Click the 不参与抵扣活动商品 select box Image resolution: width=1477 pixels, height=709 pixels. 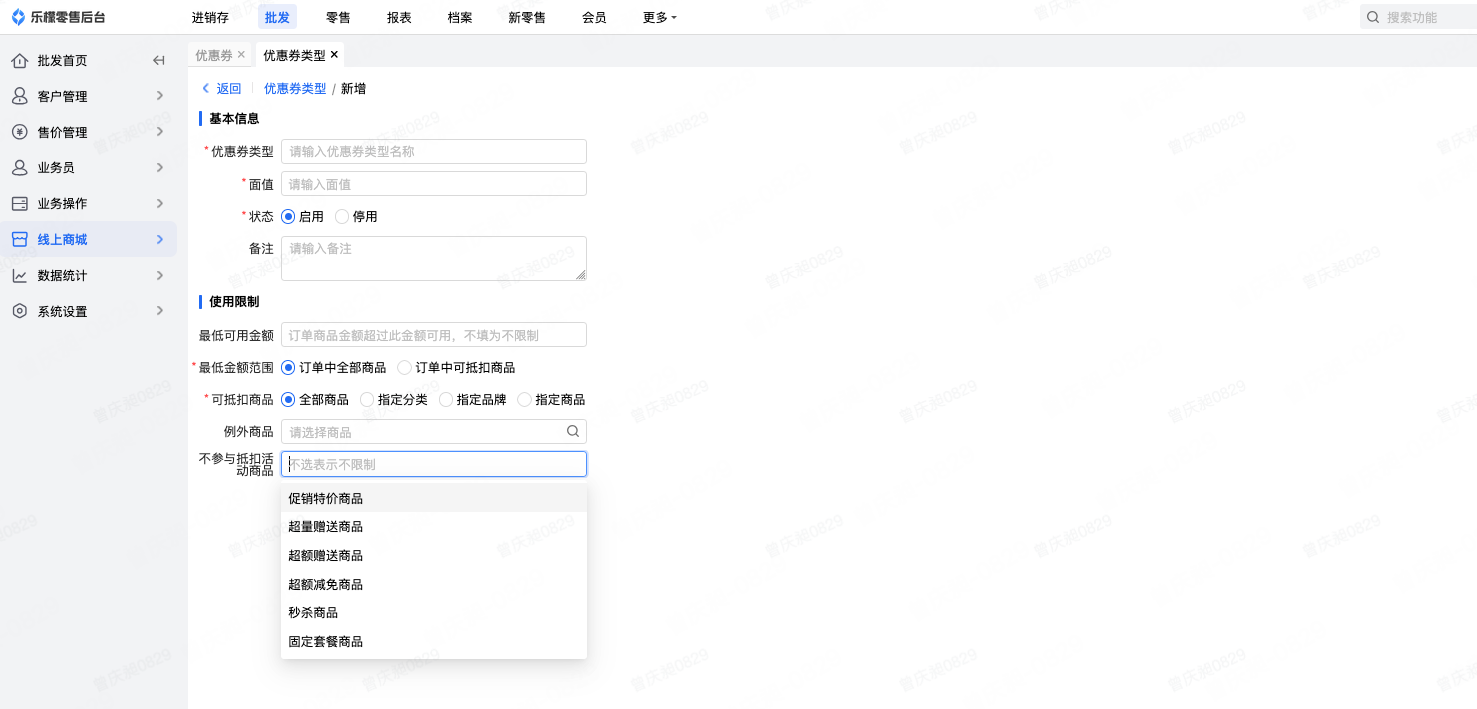coord(434,464)
